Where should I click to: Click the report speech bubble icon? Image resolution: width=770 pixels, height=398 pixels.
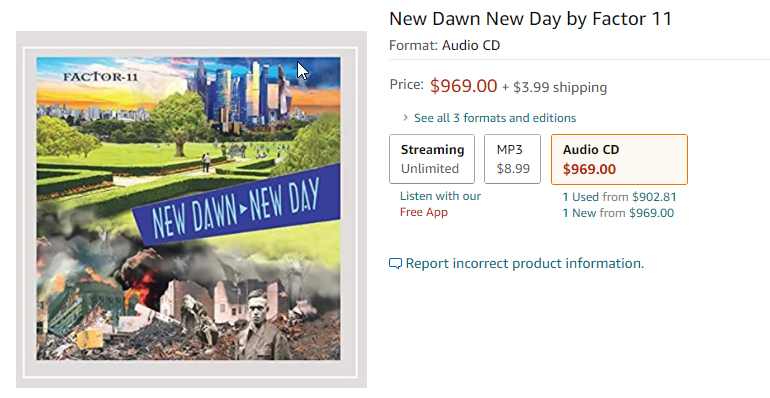coord(395,264)
